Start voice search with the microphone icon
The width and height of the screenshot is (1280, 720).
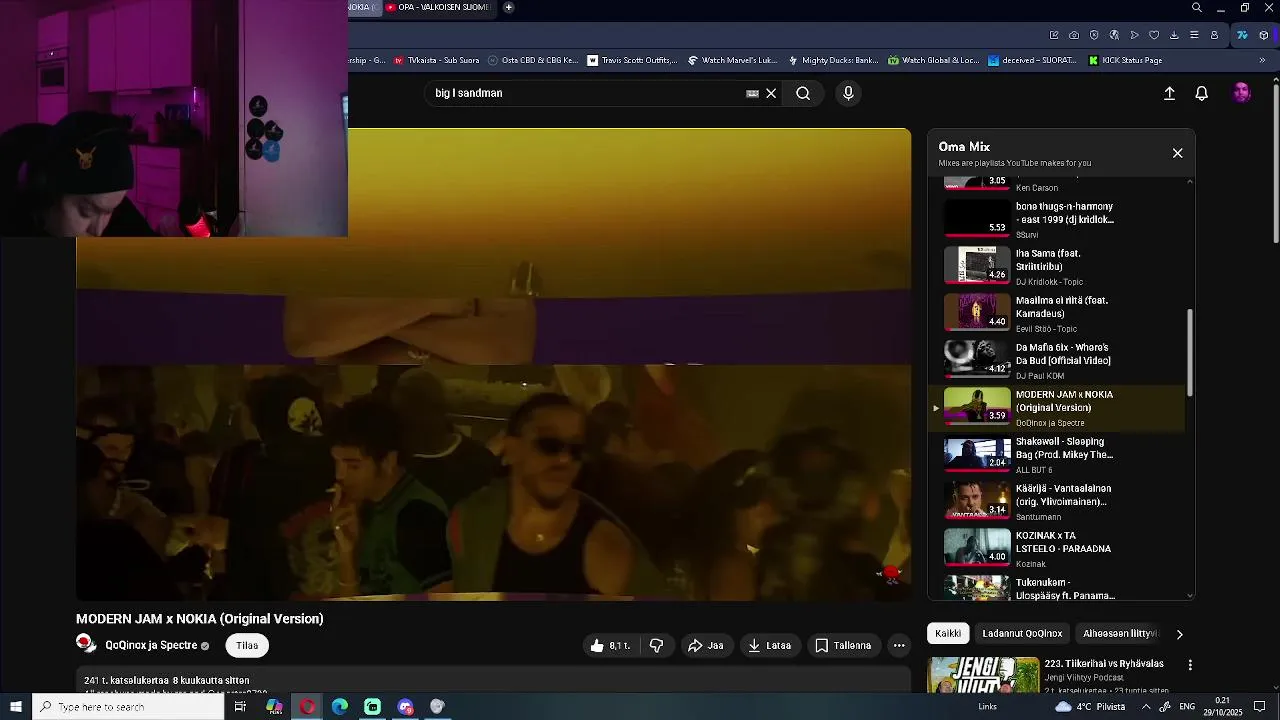pyautogui.click(x=848, y=93)
